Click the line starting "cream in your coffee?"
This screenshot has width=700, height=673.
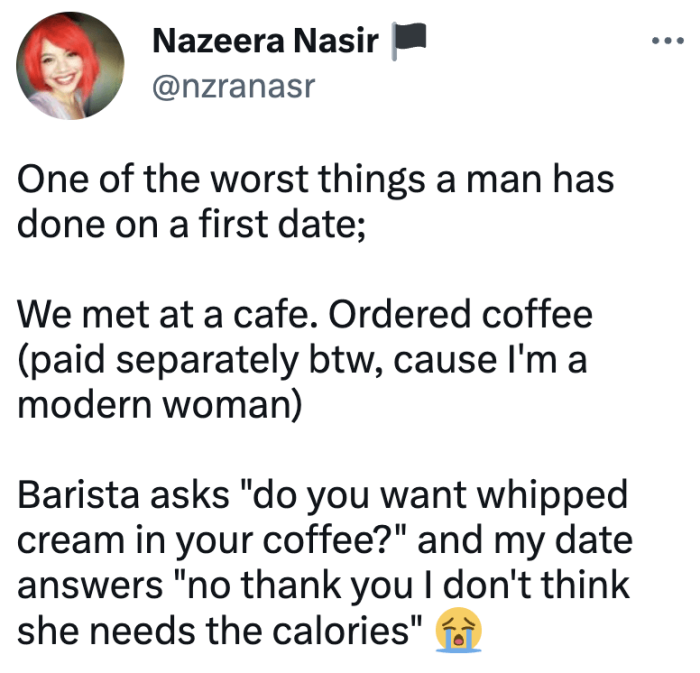point(325,540)
